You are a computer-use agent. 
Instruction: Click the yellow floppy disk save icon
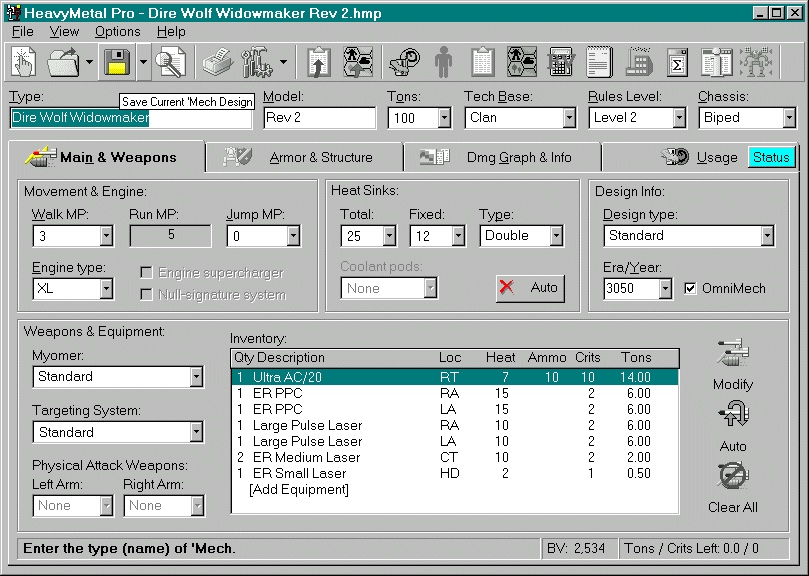(117, 62)
